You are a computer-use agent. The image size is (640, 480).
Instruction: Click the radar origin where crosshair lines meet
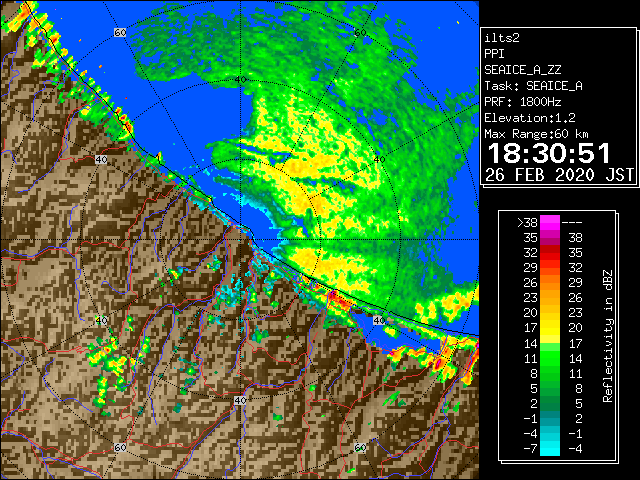click(x=240, y=240)
